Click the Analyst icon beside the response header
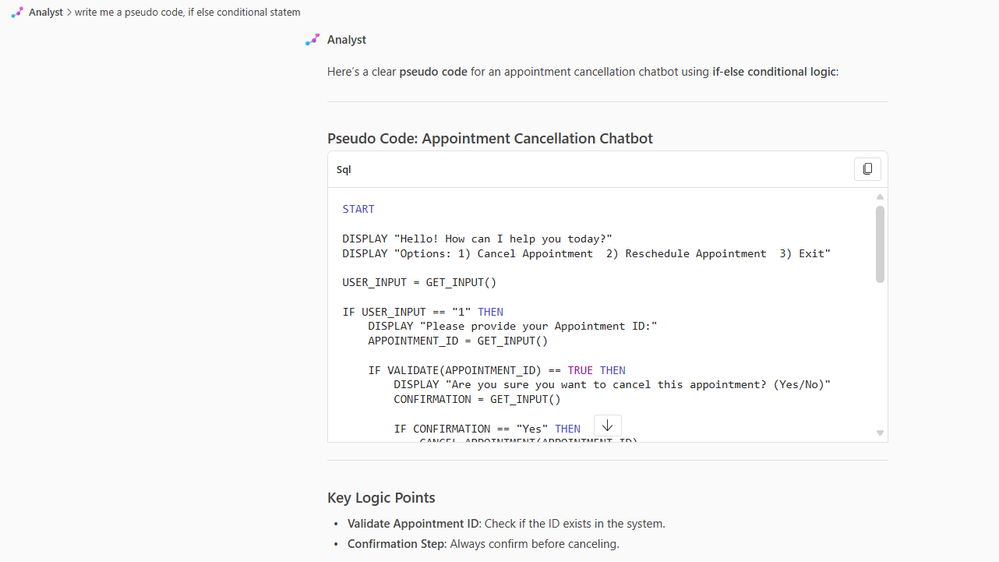 tap(313, 40)
